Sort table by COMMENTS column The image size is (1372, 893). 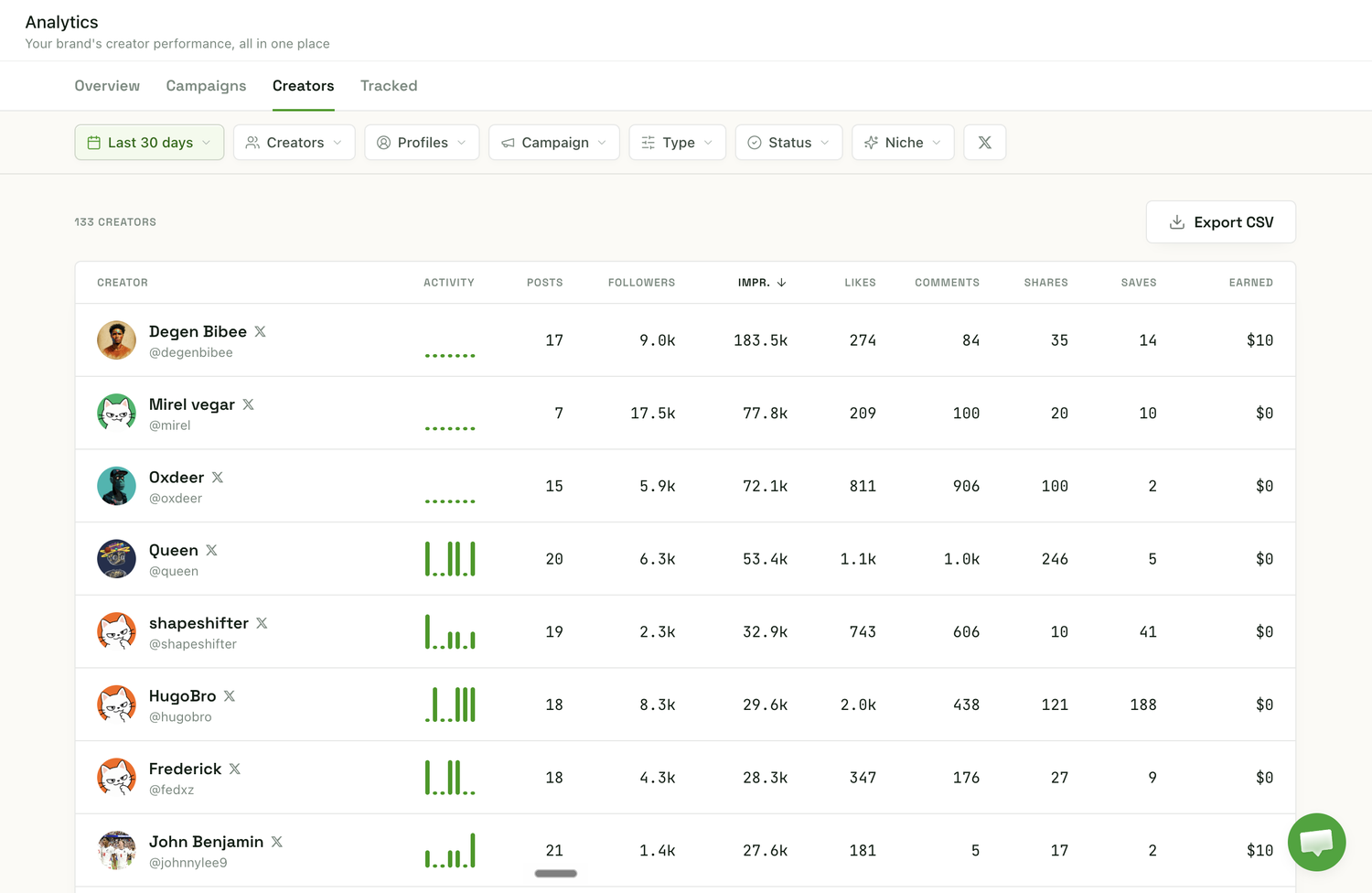click(x=947, y=283)
